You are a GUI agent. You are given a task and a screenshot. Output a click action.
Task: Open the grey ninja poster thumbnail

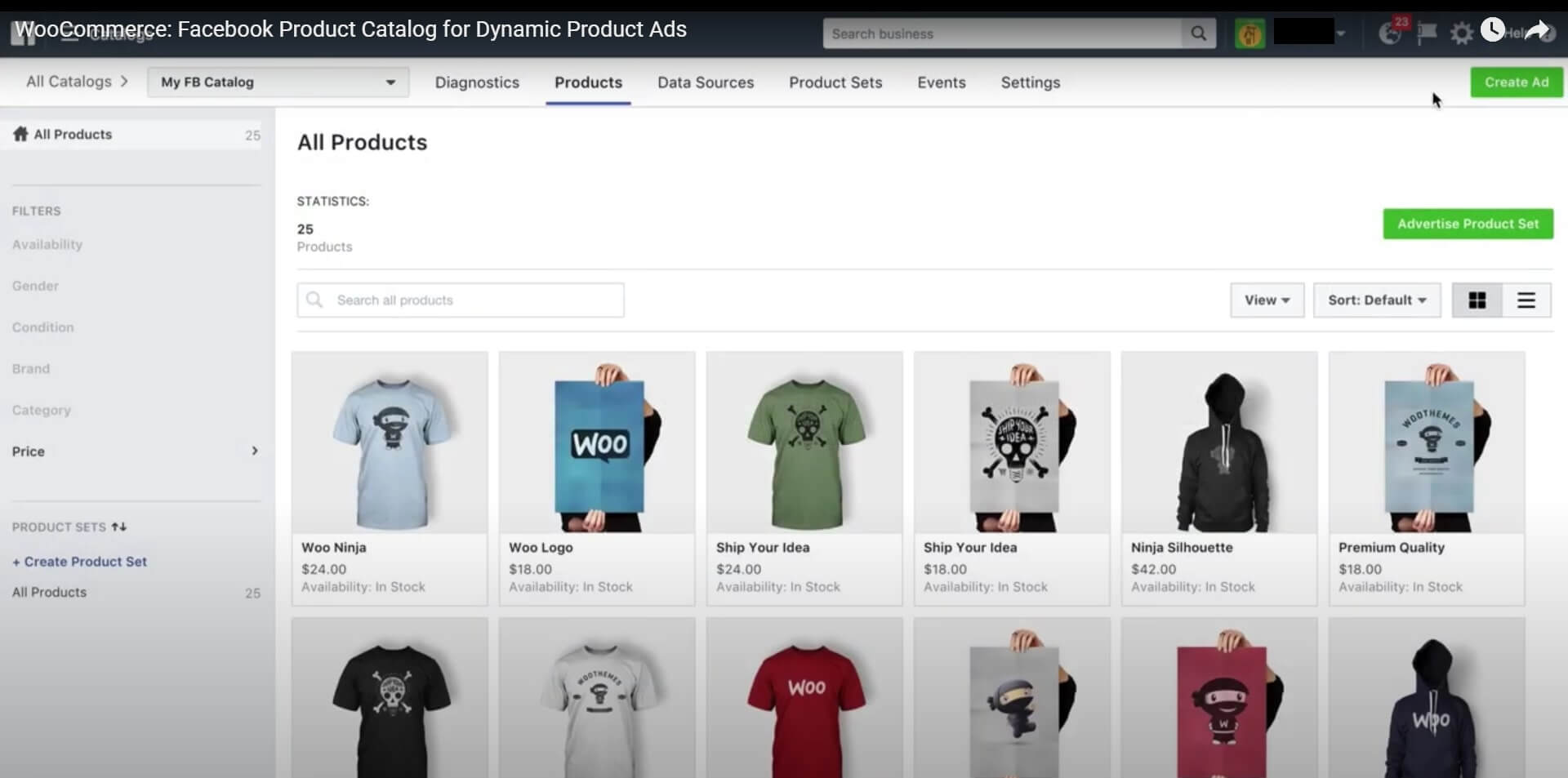coord(1012,699)
